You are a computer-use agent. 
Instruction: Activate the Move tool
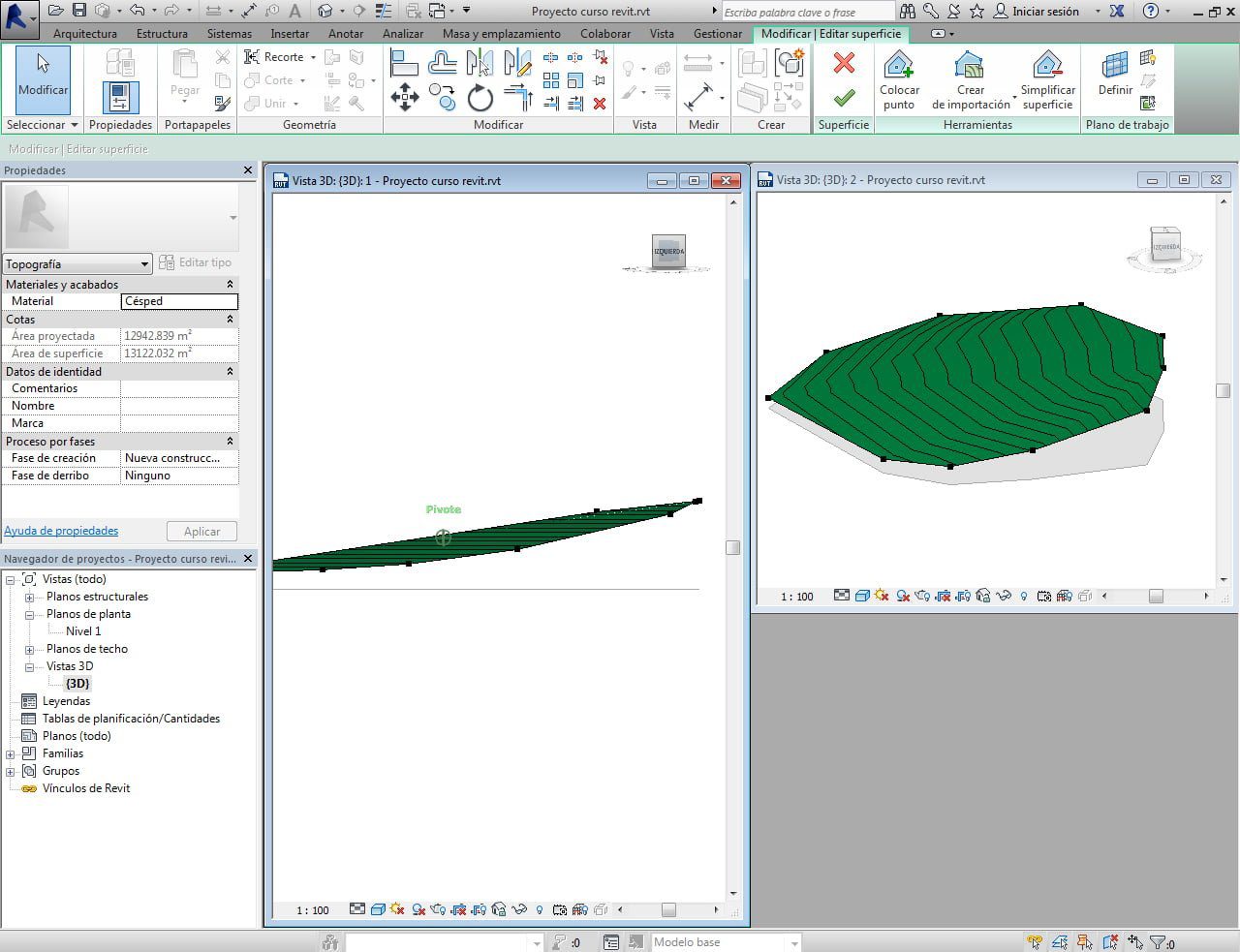(404, 97)
